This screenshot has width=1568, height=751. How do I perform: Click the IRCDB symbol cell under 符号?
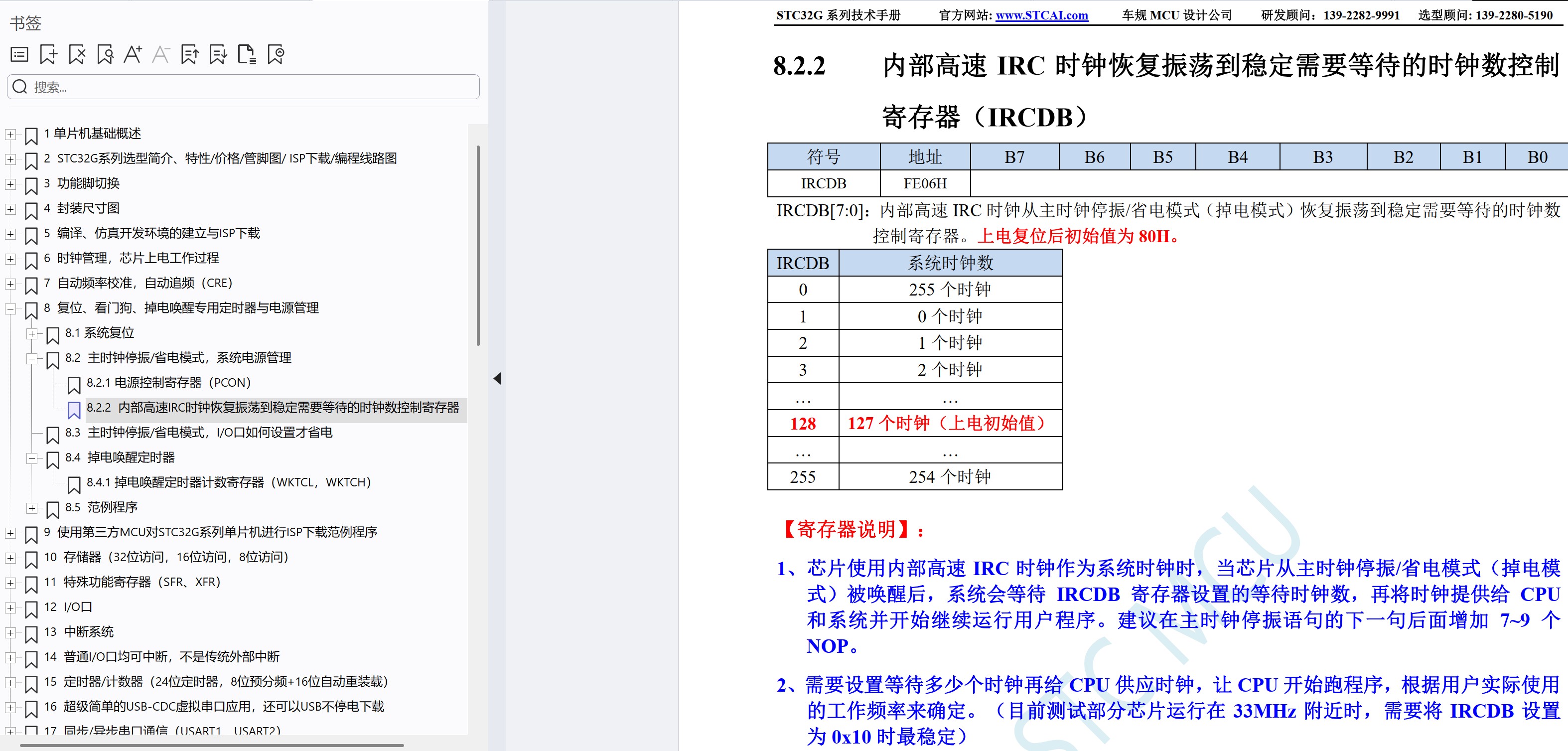(x=824, y=183)
